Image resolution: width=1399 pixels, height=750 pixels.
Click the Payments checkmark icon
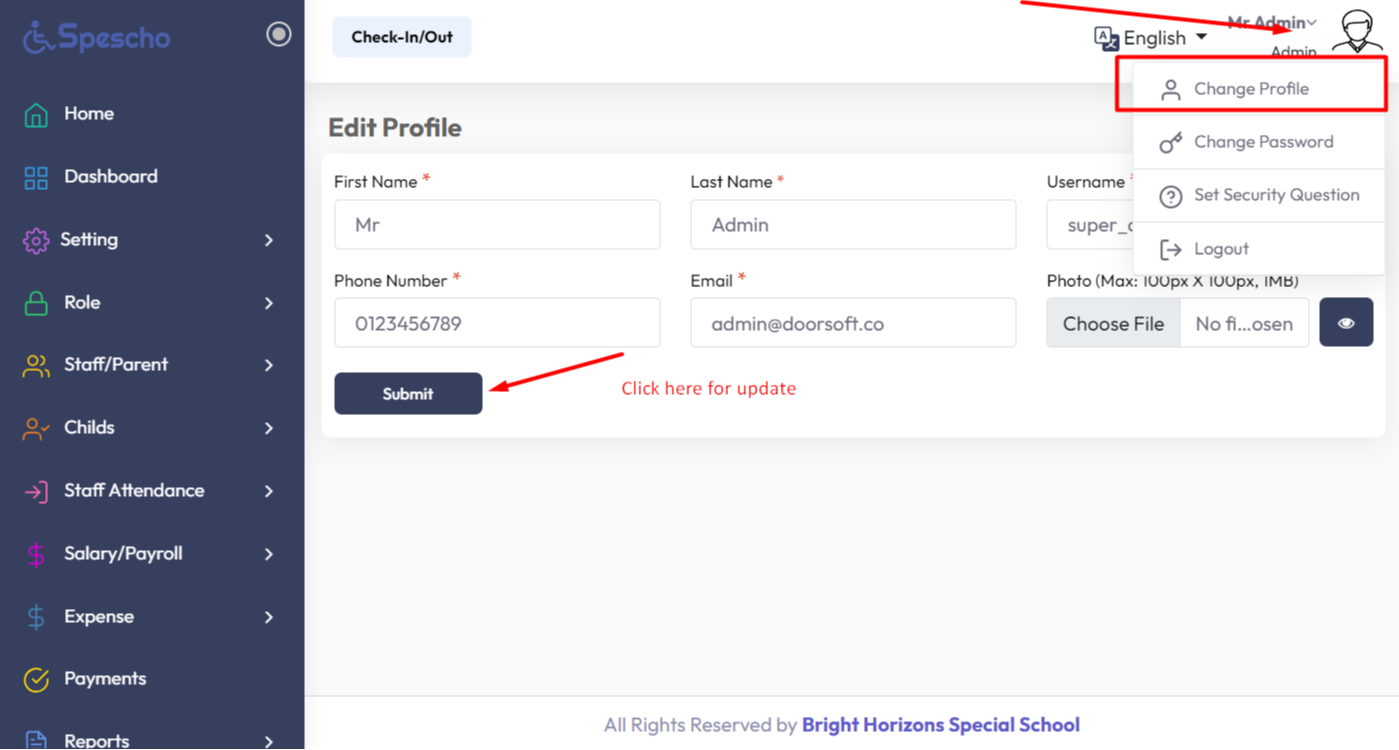(36, 680)
